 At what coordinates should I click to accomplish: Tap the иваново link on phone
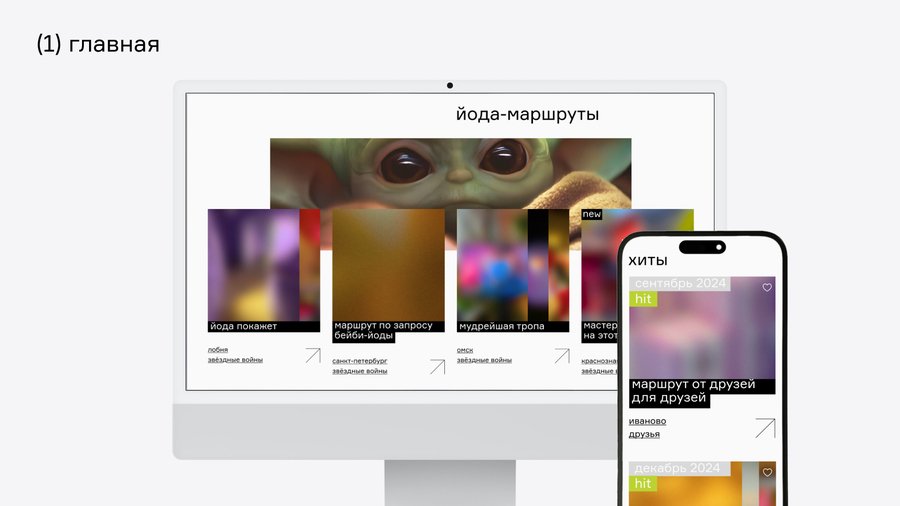(x=647, y=421)
